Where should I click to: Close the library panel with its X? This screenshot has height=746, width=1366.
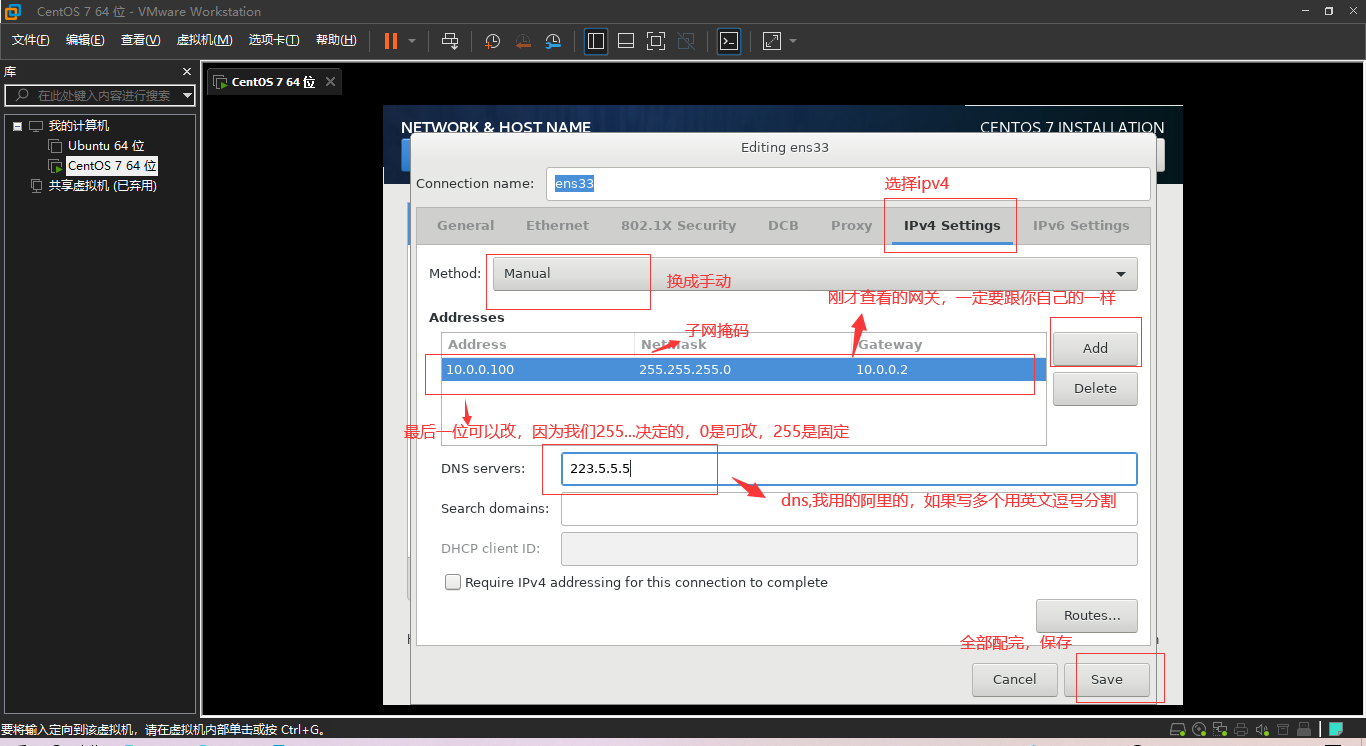tap(187, 72)
